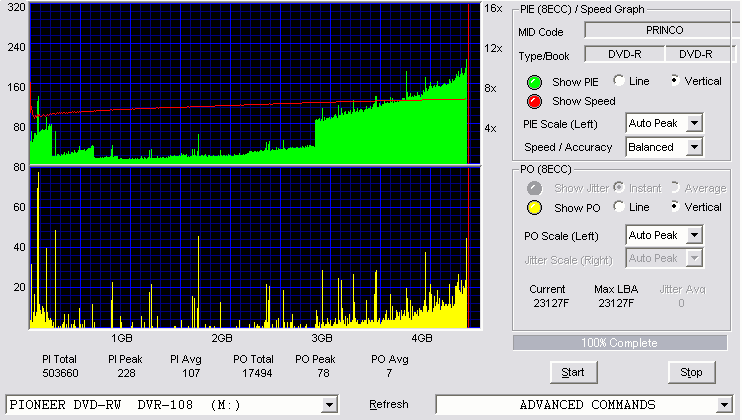Click inside the green PIE graph
The width and height of the screenshot is (742, 420).
click(255, 83)
